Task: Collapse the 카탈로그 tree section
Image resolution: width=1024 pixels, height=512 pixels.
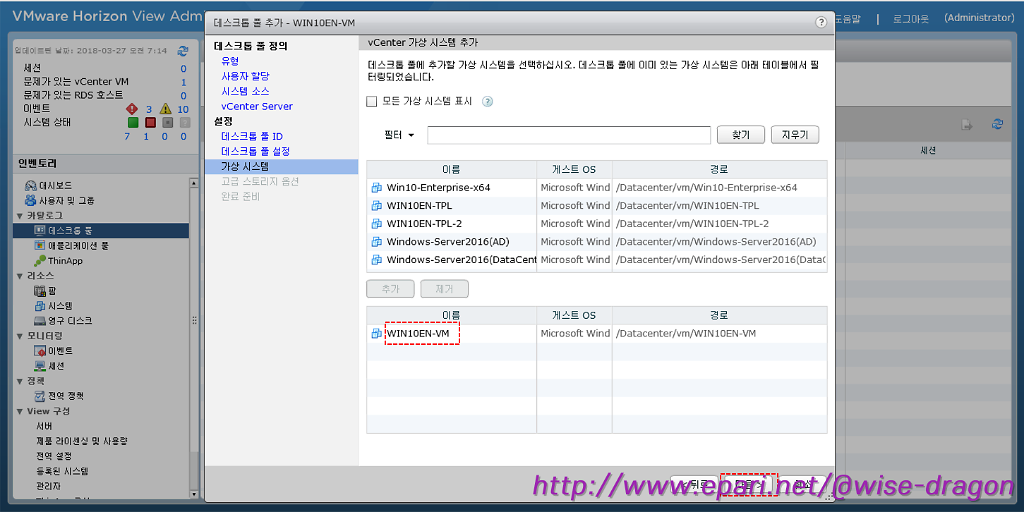Action: tap(20, 216)
